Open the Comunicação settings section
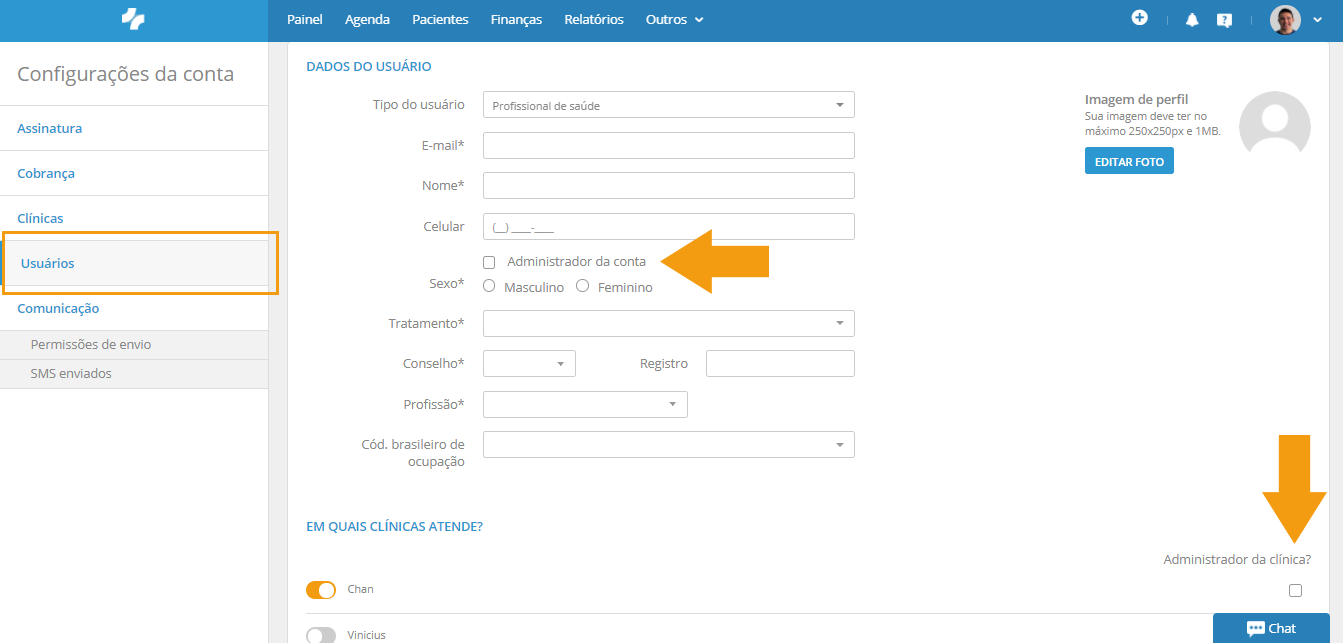This screenshot has height=643, width=1343. [x=134, y=308]
